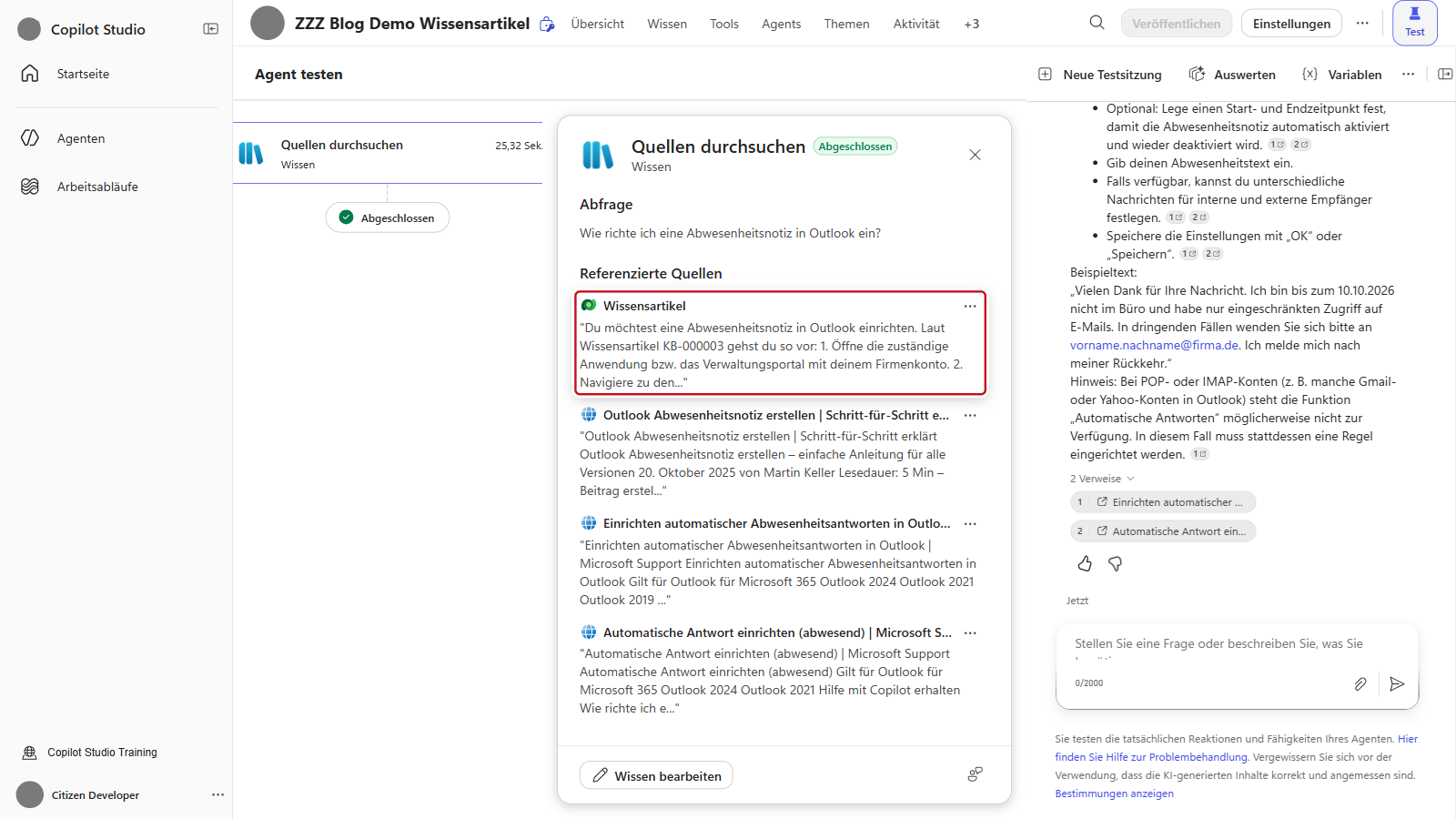Click Wissen bearbeiten button

coord(656,775)
